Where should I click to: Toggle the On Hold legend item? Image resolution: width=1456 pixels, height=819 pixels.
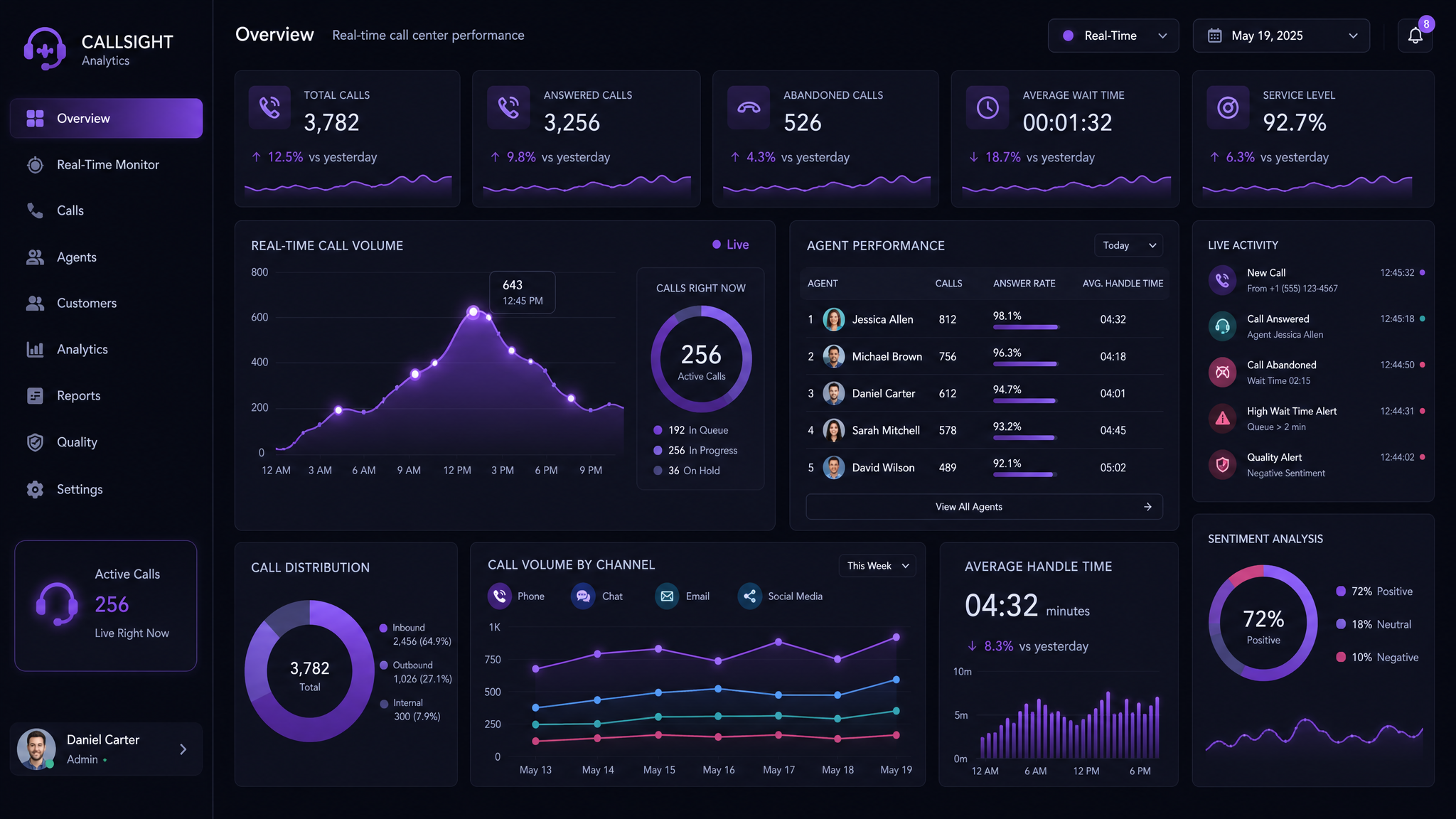coord(686,471)
